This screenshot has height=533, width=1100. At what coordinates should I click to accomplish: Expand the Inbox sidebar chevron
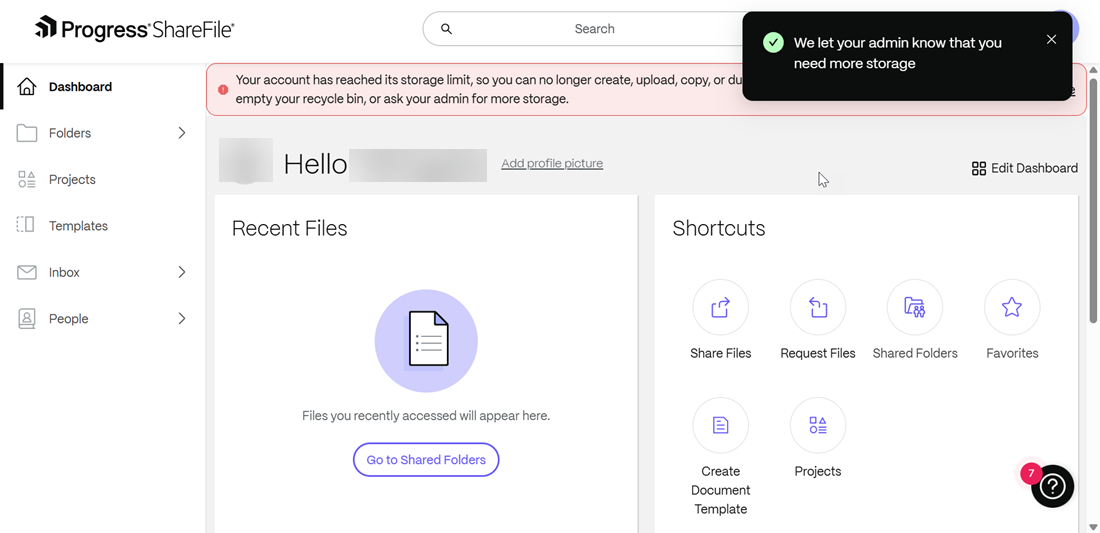click(181, 272)
